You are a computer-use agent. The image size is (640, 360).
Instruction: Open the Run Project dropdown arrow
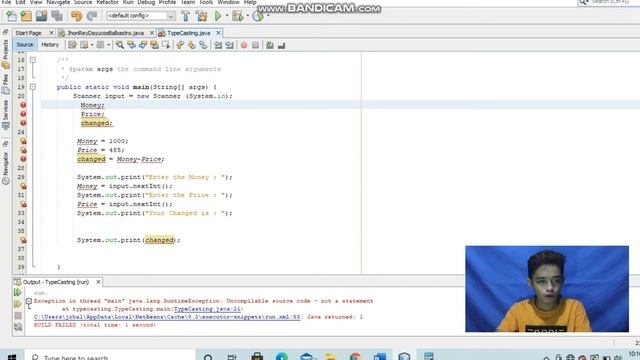[x=227, y=16]
